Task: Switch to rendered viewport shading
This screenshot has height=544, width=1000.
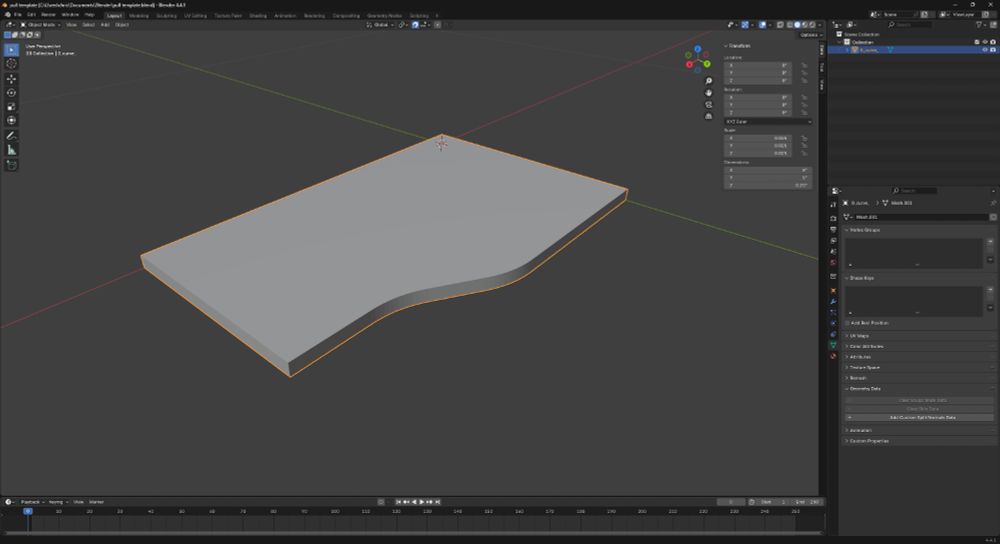Action: pyautogui.click(x=812, y=25)
